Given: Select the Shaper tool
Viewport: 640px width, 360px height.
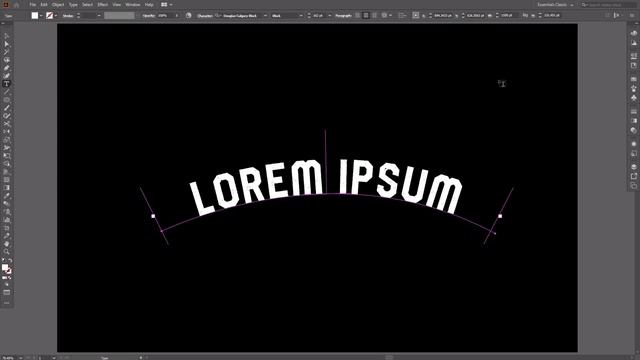Looking at the screenshot, I should click(x=7, y=116).
